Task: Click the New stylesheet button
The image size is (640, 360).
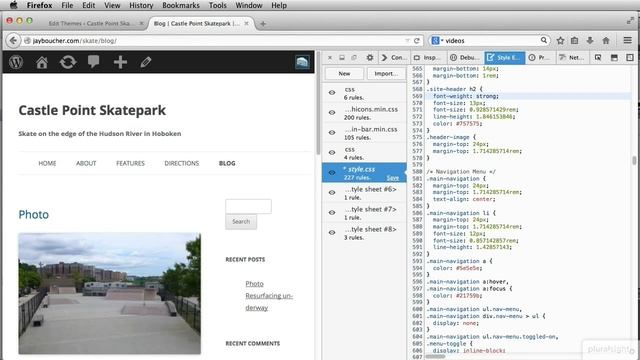Action: 344,73
